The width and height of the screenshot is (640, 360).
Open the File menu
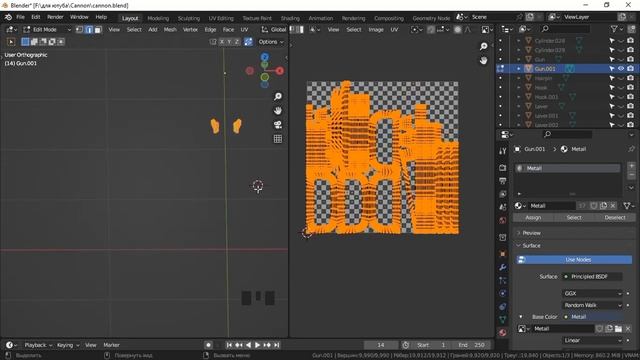(x=20, y=17)
